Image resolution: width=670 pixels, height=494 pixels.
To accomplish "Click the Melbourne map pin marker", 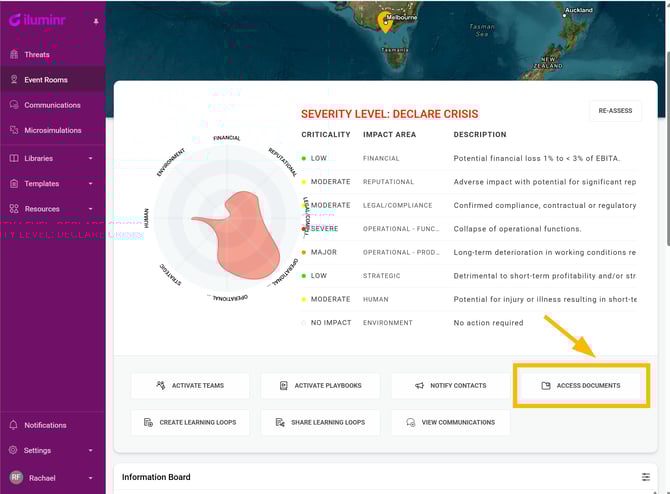I will (386, 20).
